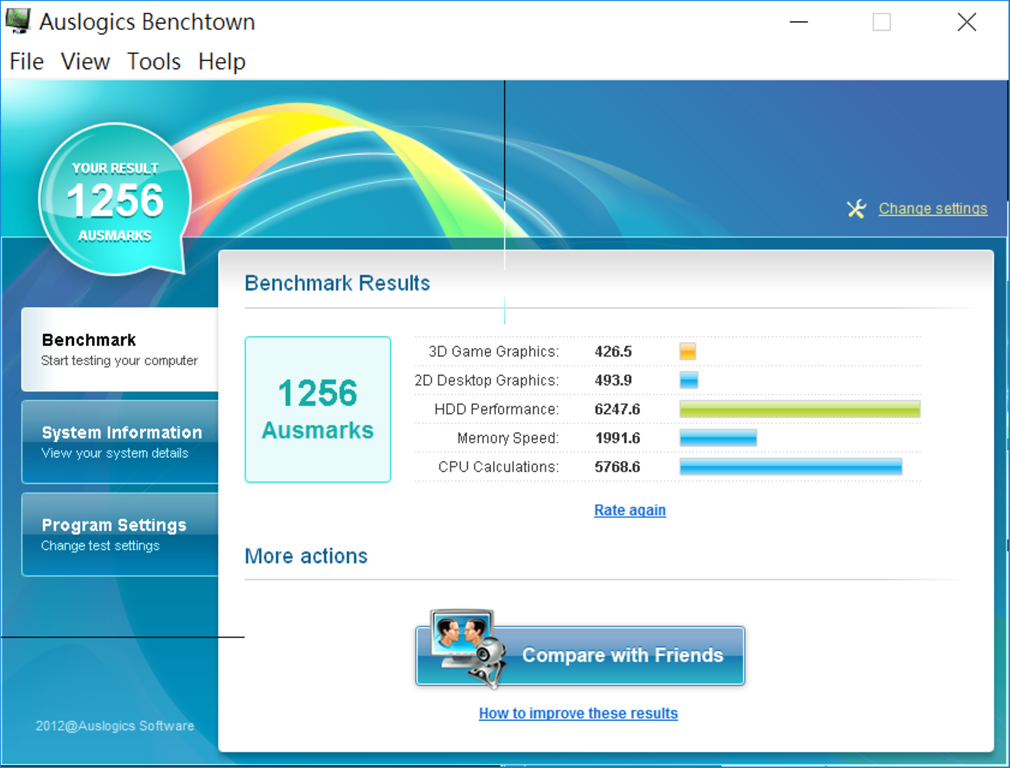Click the 1256 Ausmarks score box

(x=318, y=409)
